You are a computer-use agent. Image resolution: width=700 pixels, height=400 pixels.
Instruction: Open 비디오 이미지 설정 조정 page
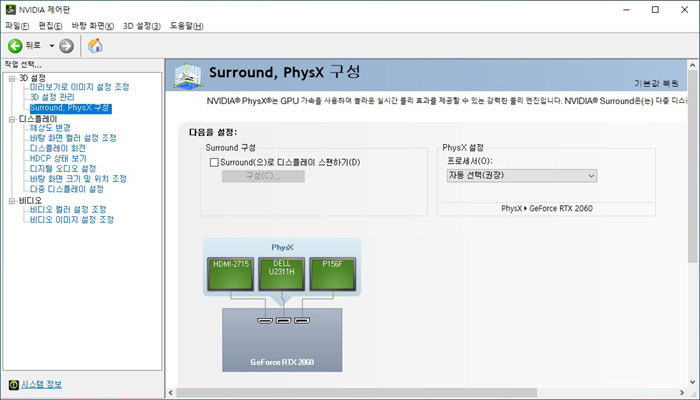[72, 220]
